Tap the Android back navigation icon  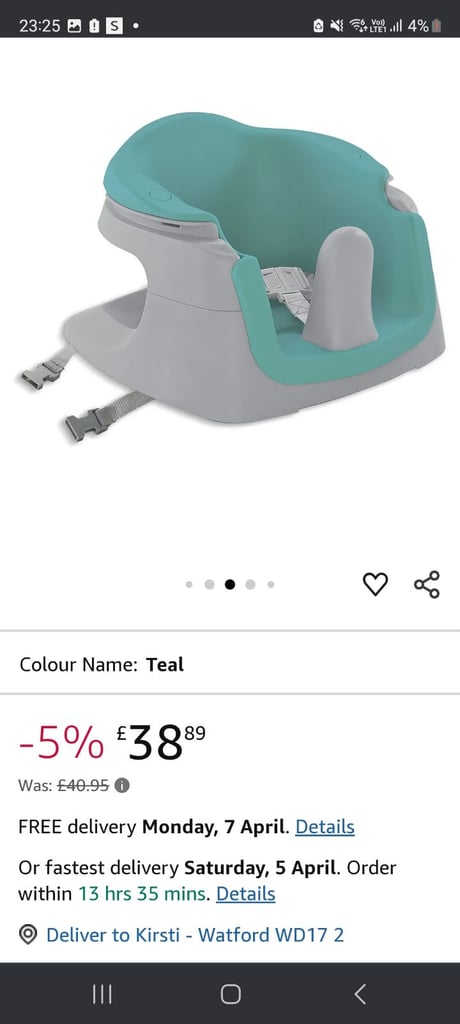[359, 994]
